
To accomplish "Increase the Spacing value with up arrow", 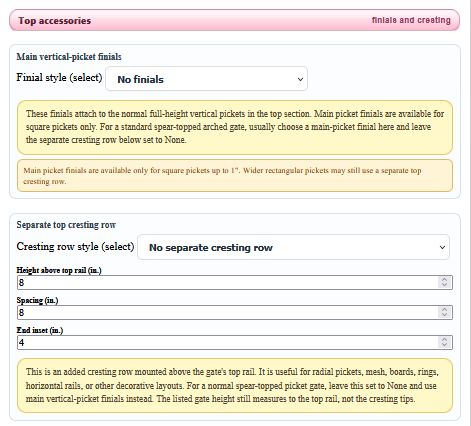I will click(444, 309).
